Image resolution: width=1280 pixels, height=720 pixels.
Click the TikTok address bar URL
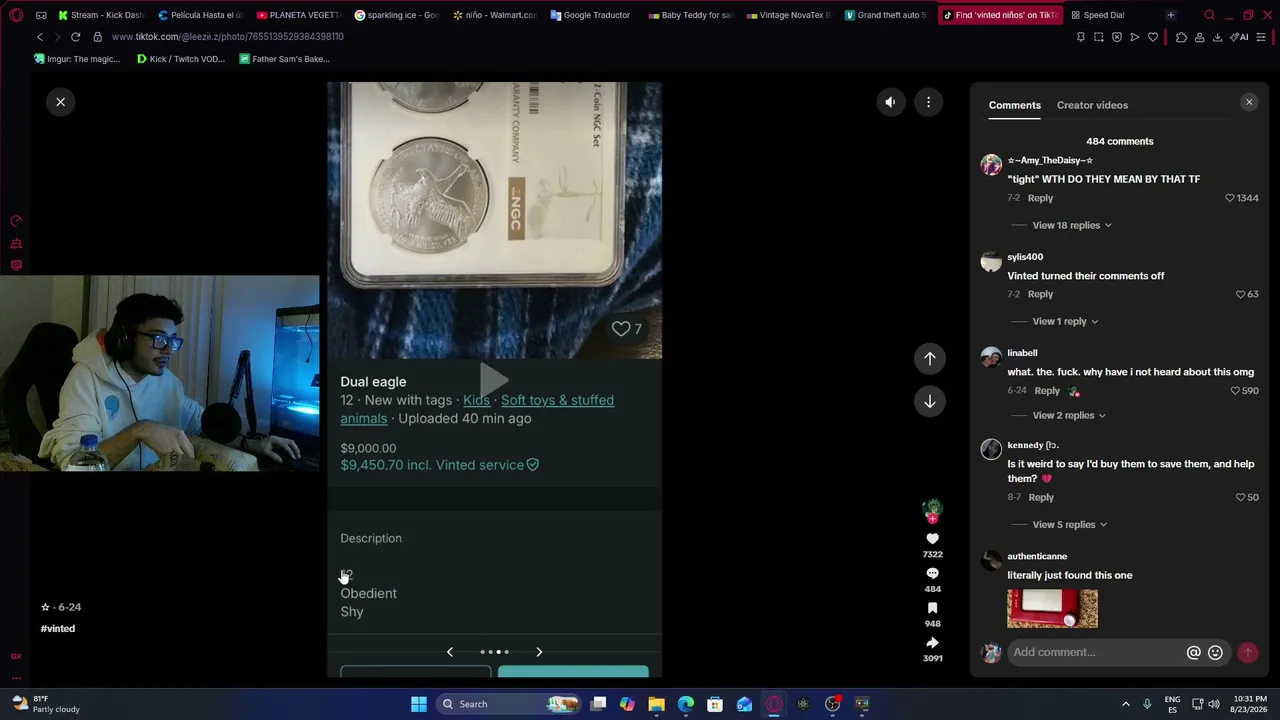(228, 37)
